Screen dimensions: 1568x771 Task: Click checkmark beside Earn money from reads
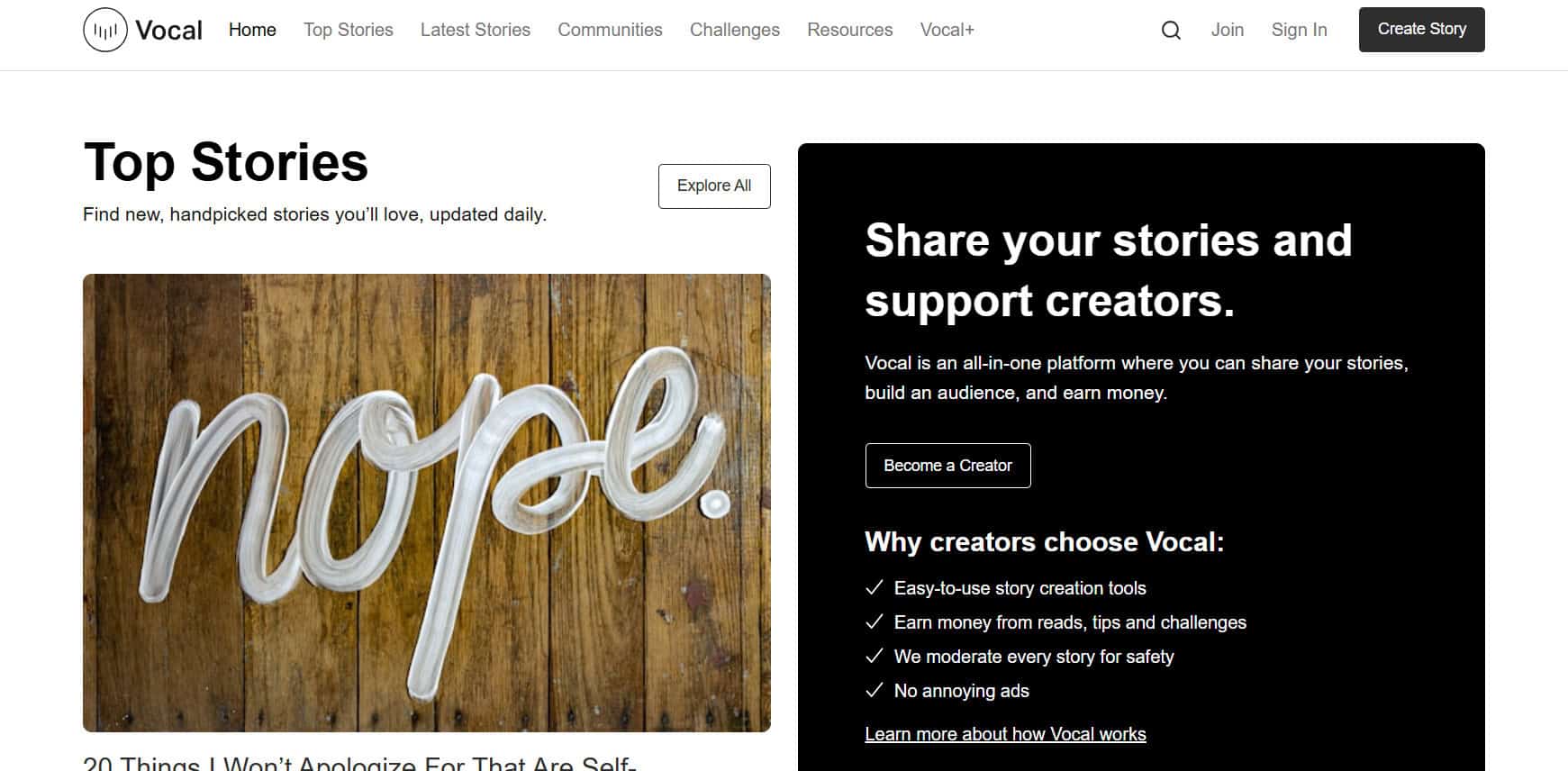[874, 622]
